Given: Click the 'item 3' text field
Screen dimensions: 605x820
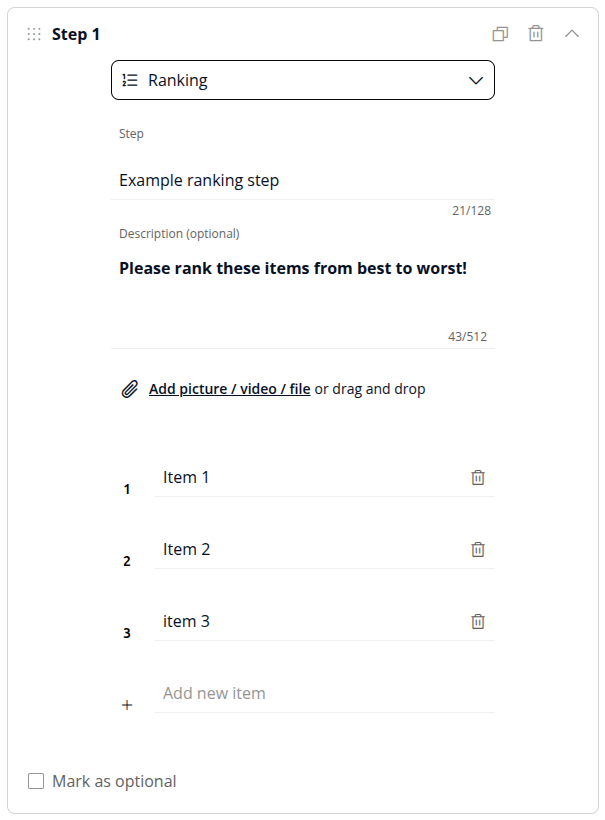Looking at the screenshot, I should point(310,622).
